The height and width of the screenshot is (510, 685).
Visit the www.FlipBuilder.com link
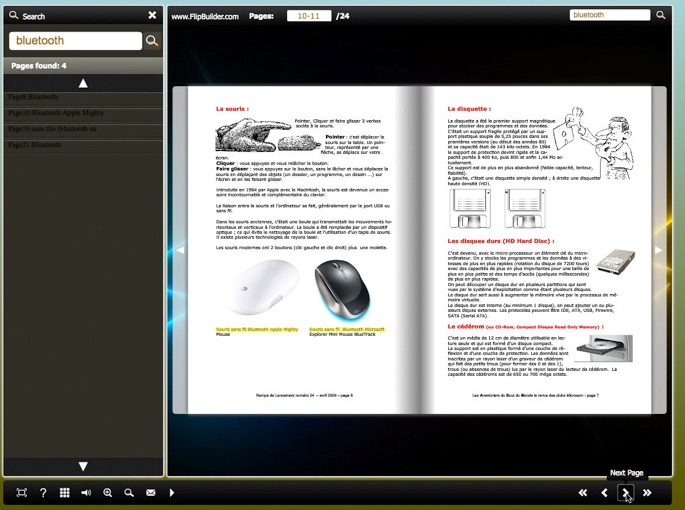[205, 17]
